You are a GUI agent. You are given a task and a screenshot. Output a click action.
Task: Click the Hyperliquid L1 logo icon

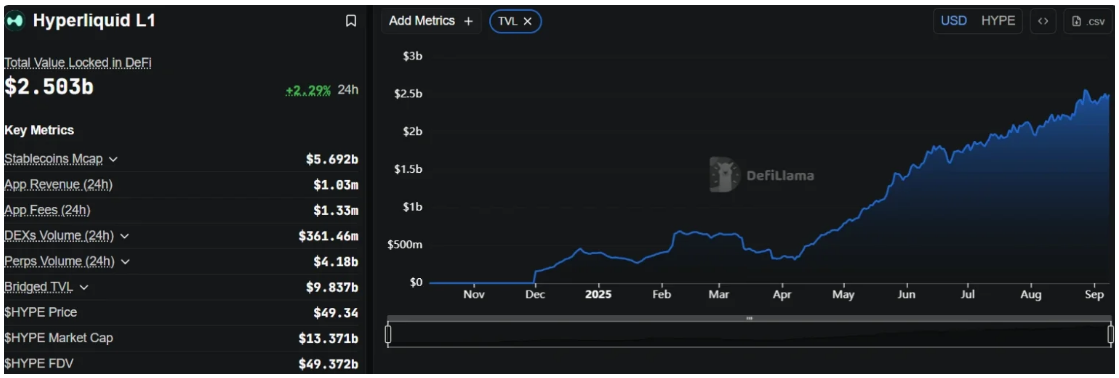pos(15,21)
